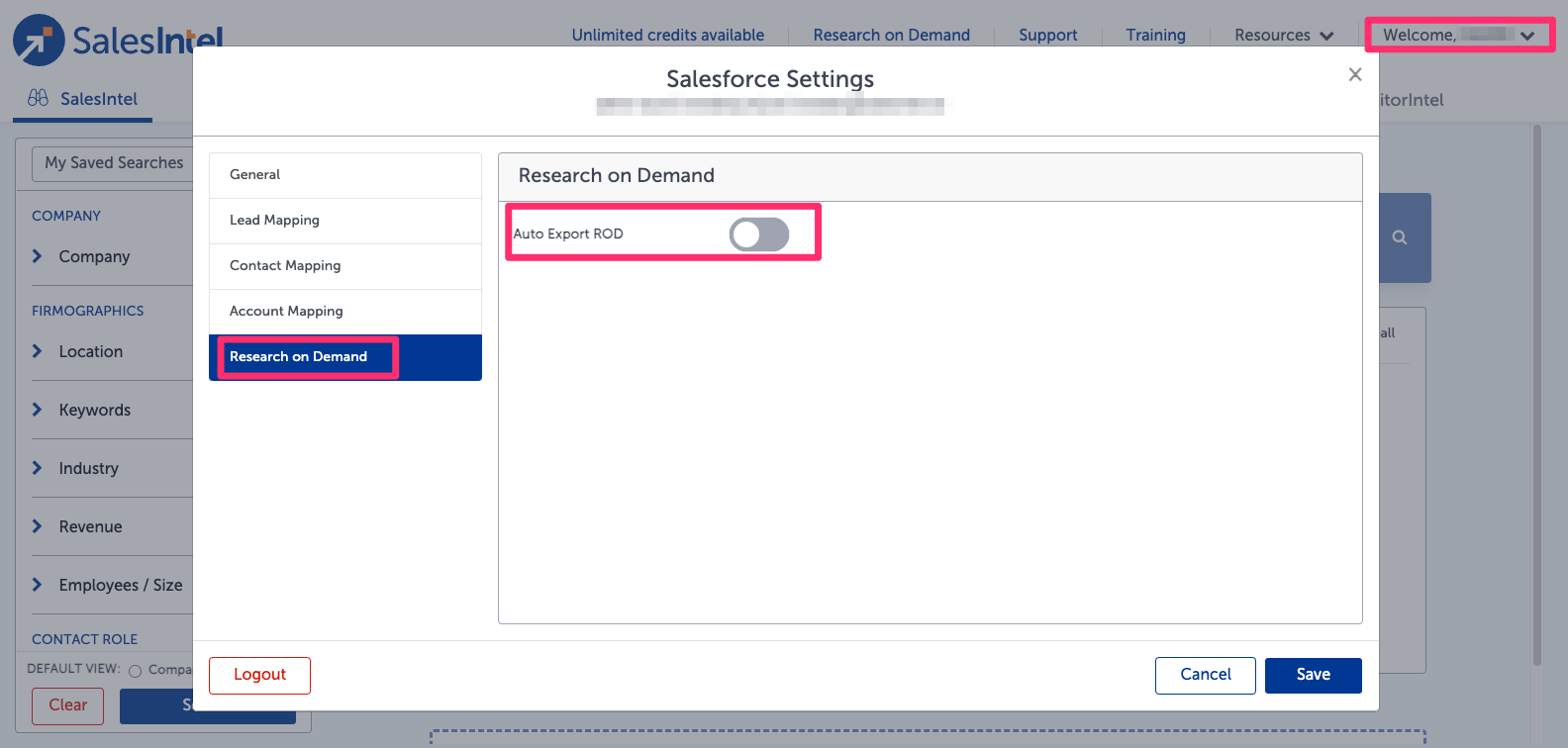
Task: Open My Saved Searches dropdown
Action: [114, 163]
